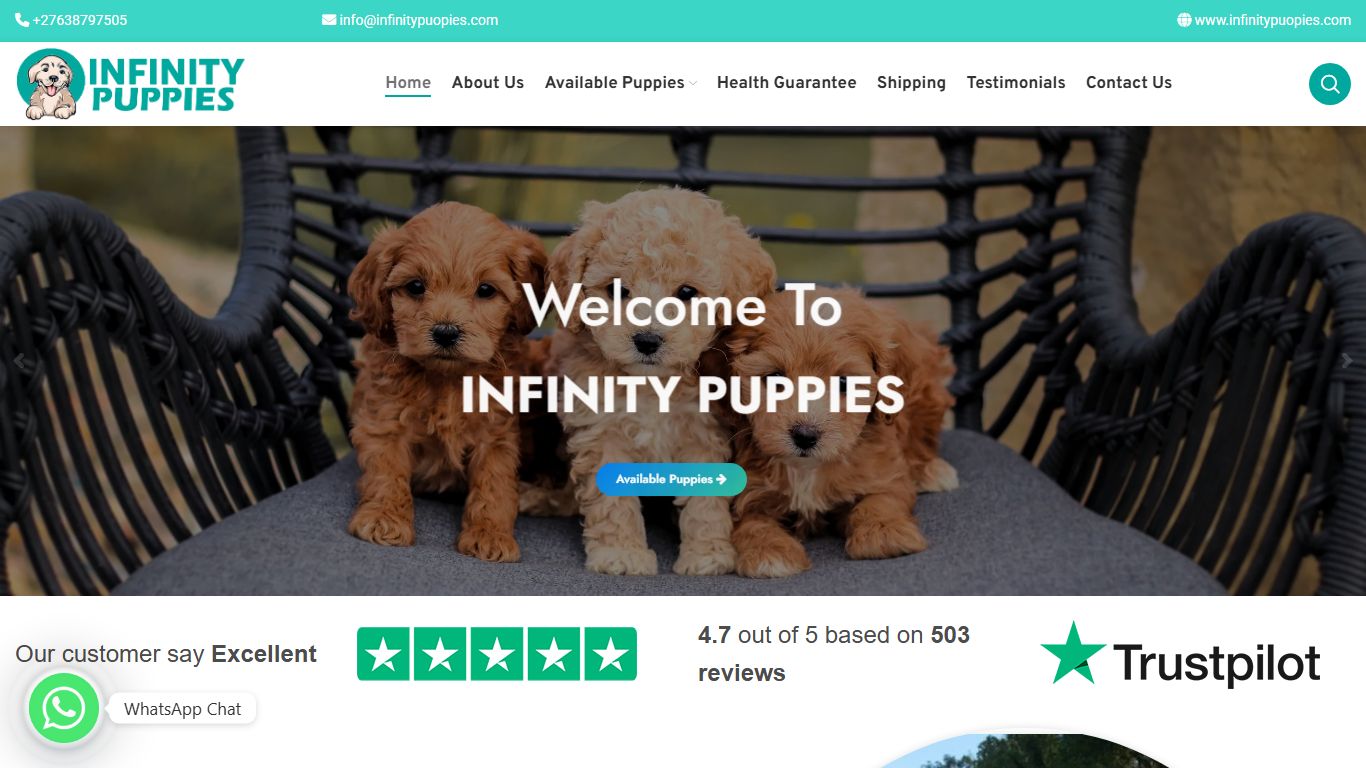Click the Infinity Puppies logo
1366x768 pixels.
coord(131,84)
